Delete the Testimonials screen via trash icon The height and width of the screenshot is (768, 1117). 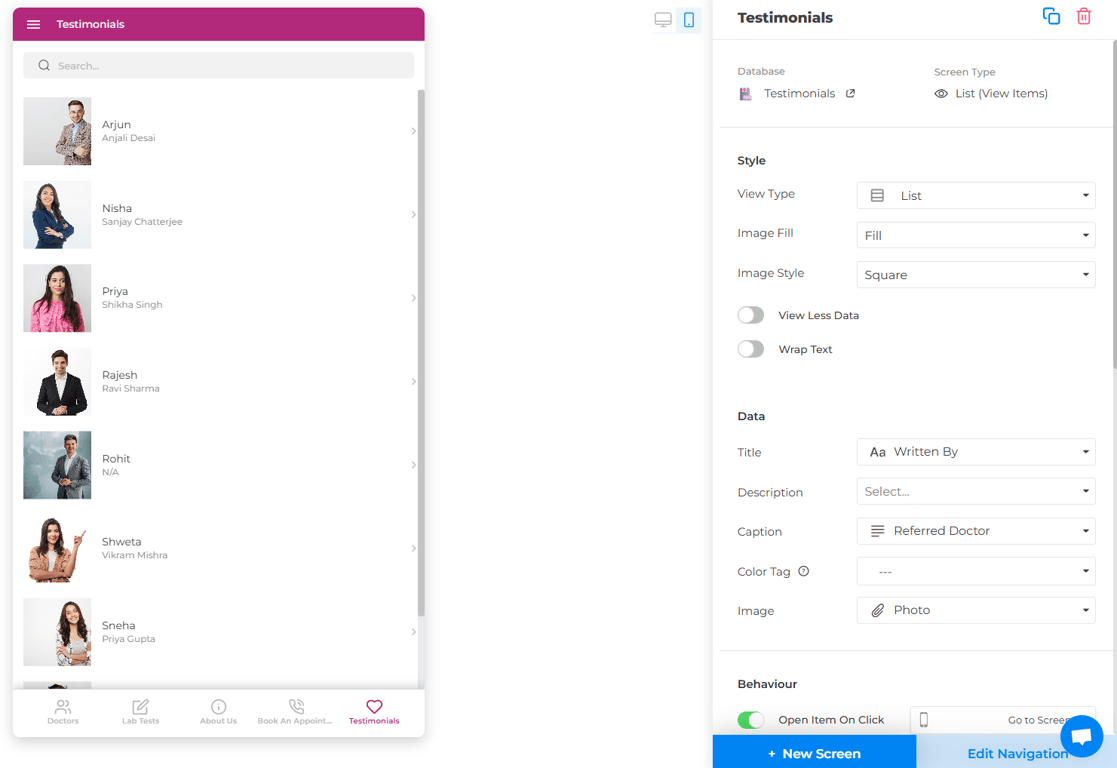(x=1084, y=16)
